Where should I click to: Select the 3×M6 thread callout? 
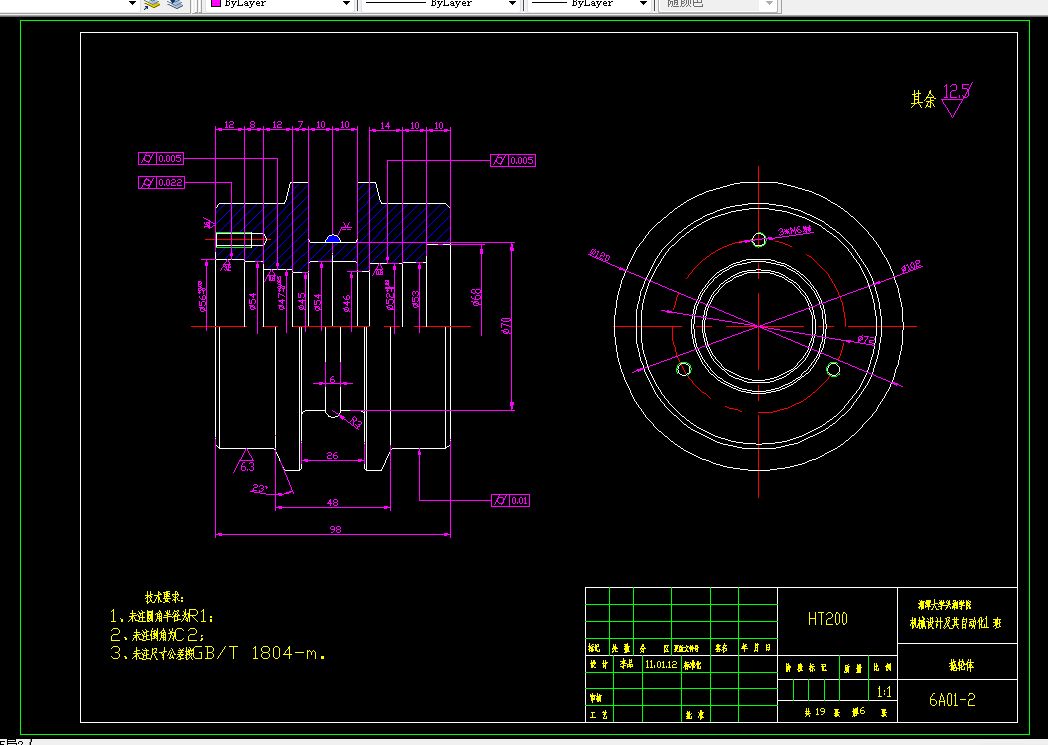pos(795,231)
